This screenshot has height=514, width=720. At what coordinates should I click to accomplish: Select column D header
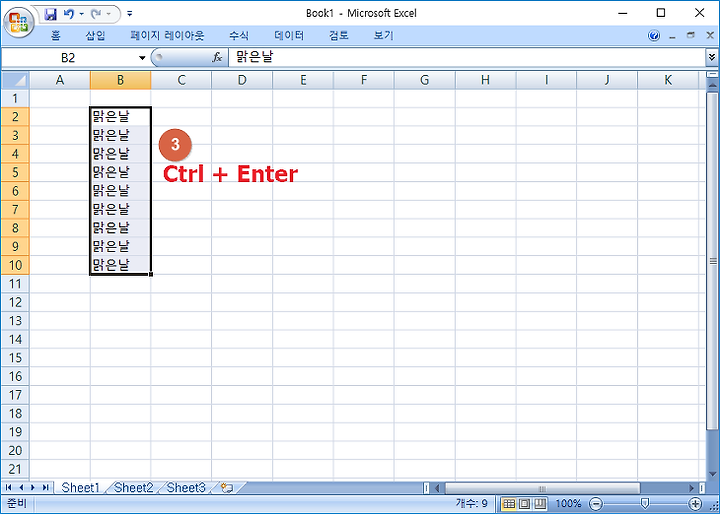click(x=242, y=80)
